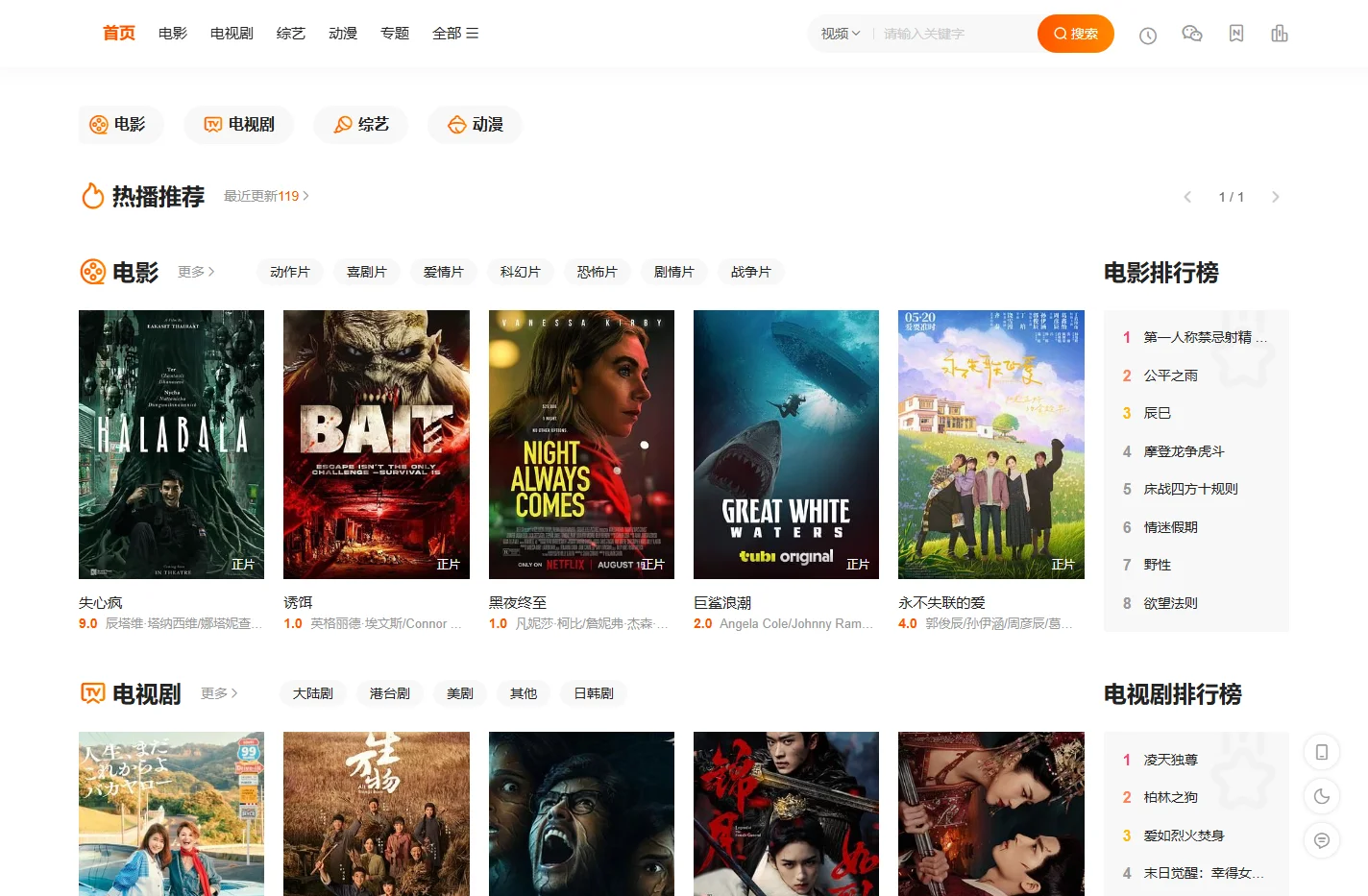This screenshot has height=896, width=1368.
Task: Open the message feedback floating icon
Action: [1322, 840]
